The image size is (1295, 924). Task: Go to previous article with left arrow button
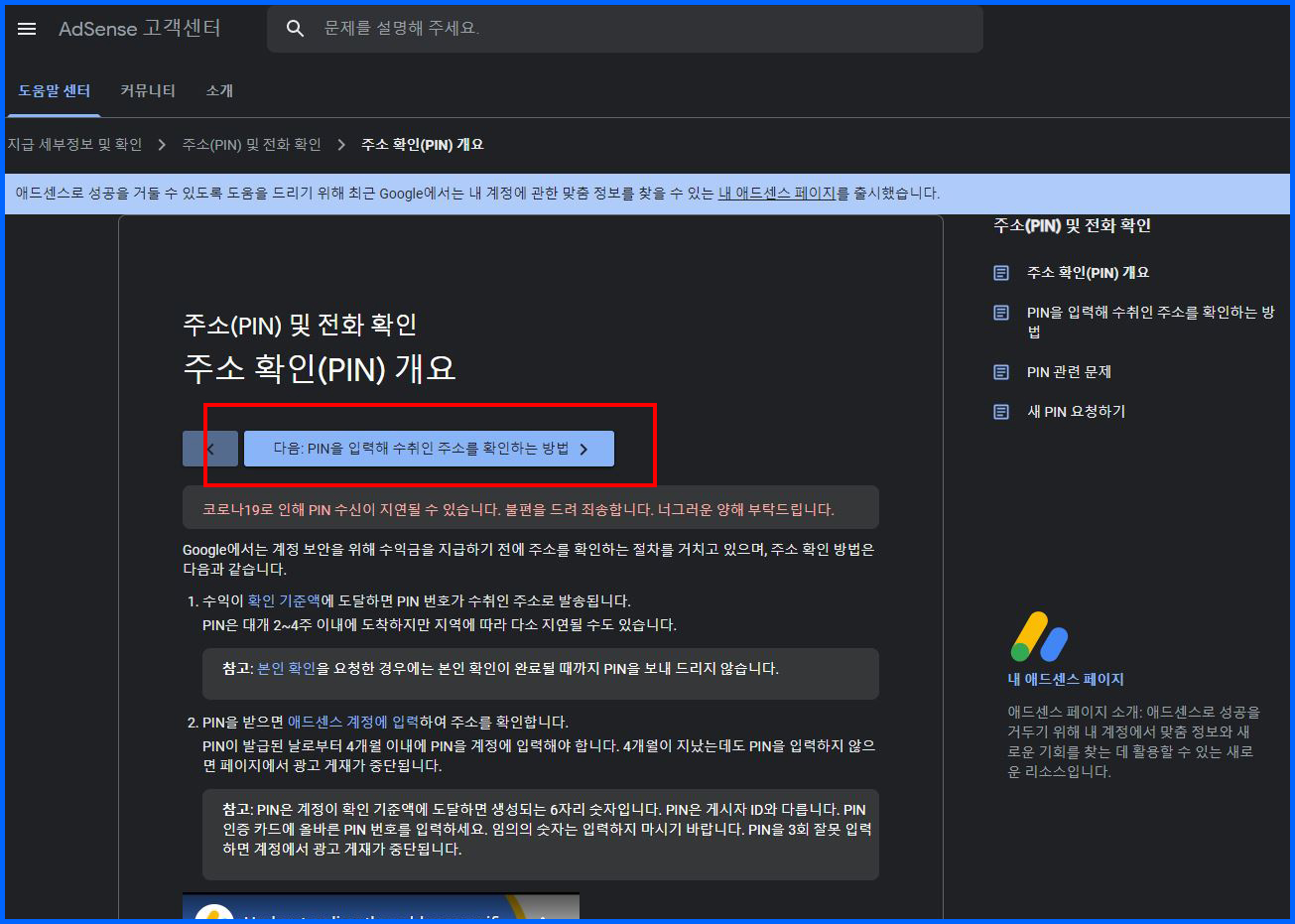click(210, 449)
